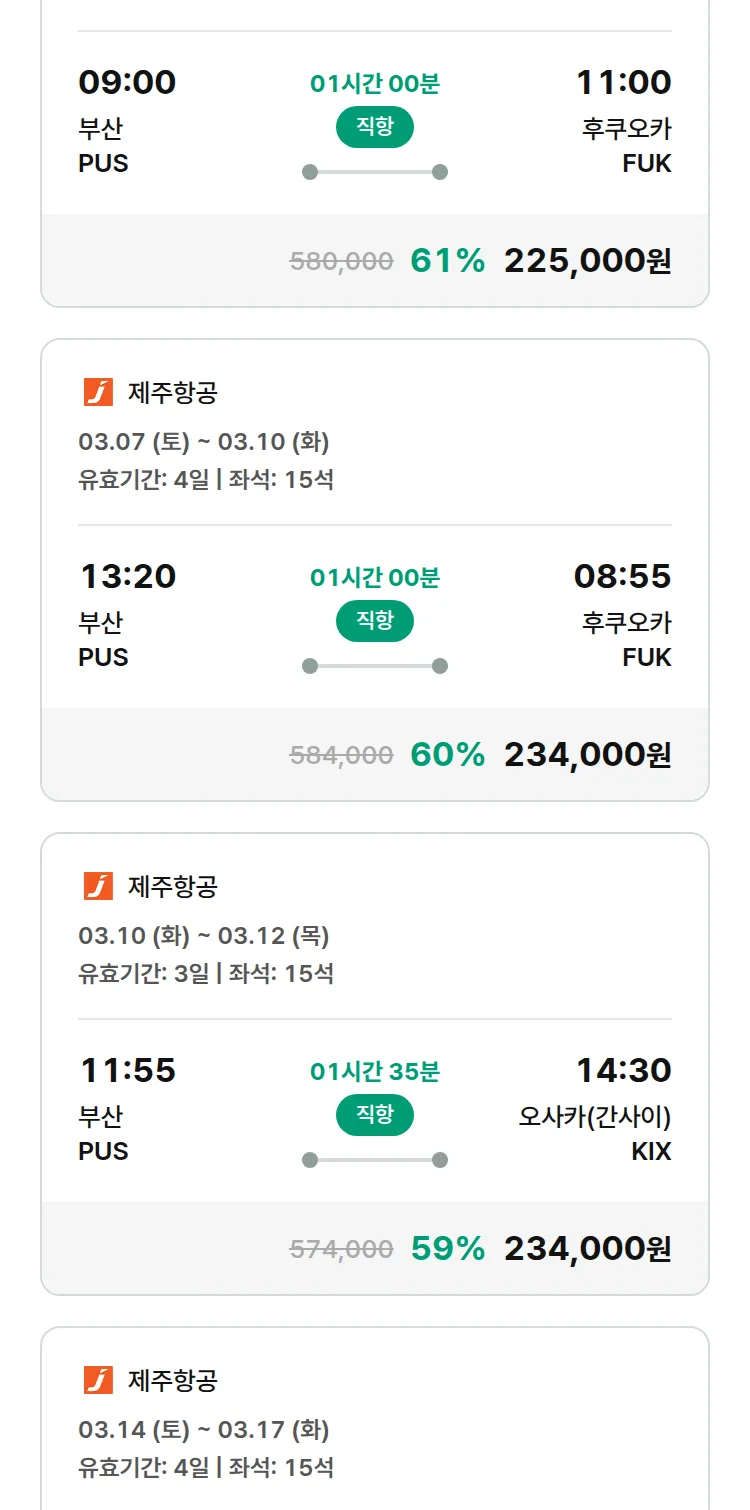Viewport: 750px width, 1510px height.
Task: Click the 오사카(간사이) destination name
Action: 594,1116
